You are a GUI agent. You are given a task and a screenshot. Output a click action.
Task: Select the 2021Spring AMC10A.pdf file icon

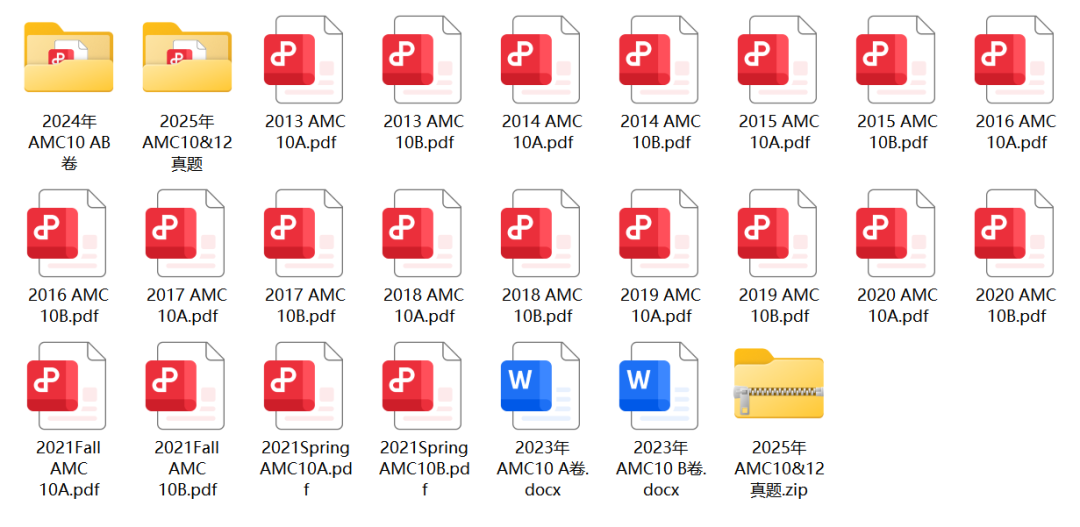pyautogui.click(x=303, y=386)
